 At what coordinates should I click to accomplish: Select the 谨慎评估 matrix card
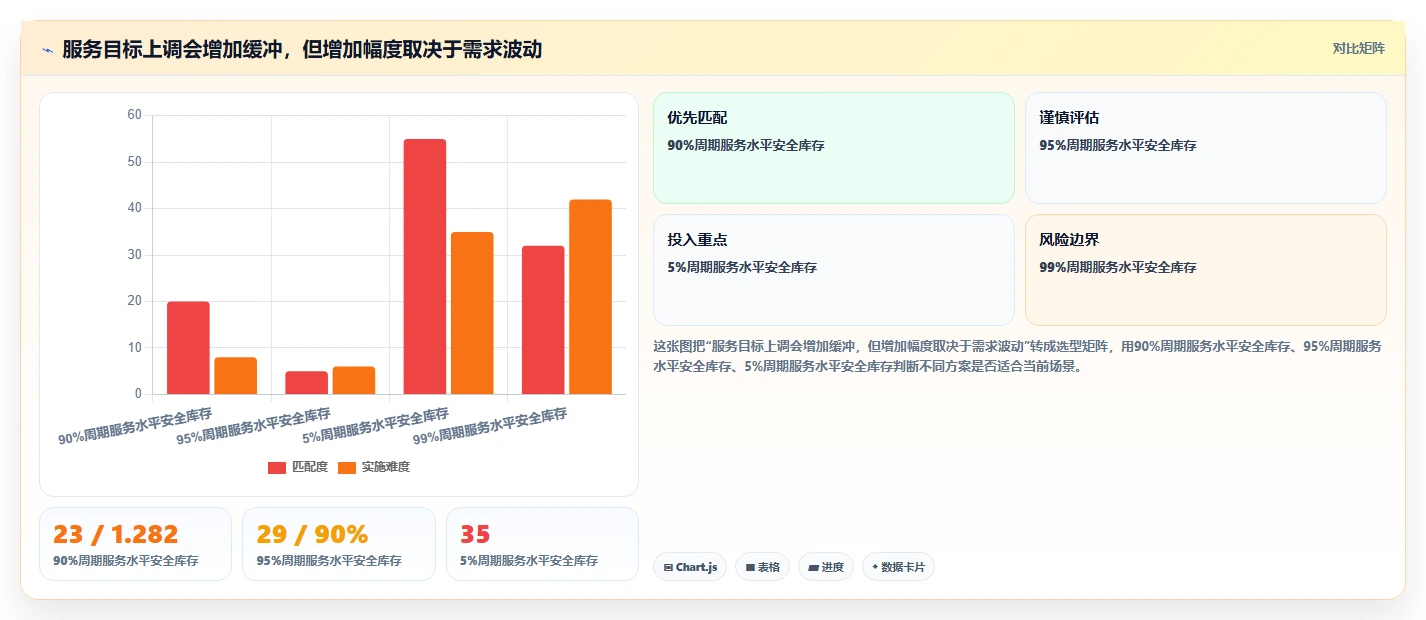pos(1206,148)
